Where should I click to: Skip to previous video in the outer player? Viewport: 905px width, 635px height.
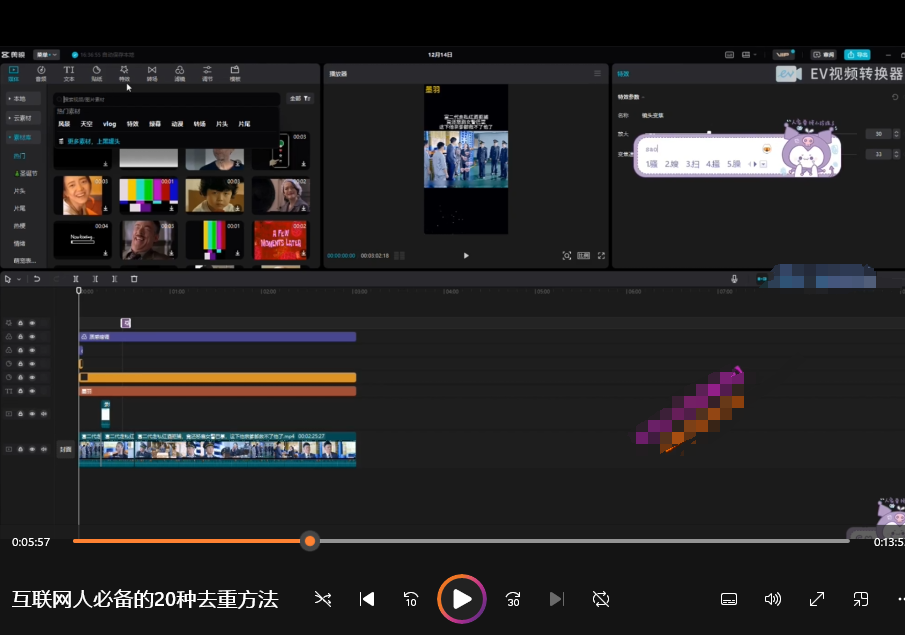tap(367, 599)
